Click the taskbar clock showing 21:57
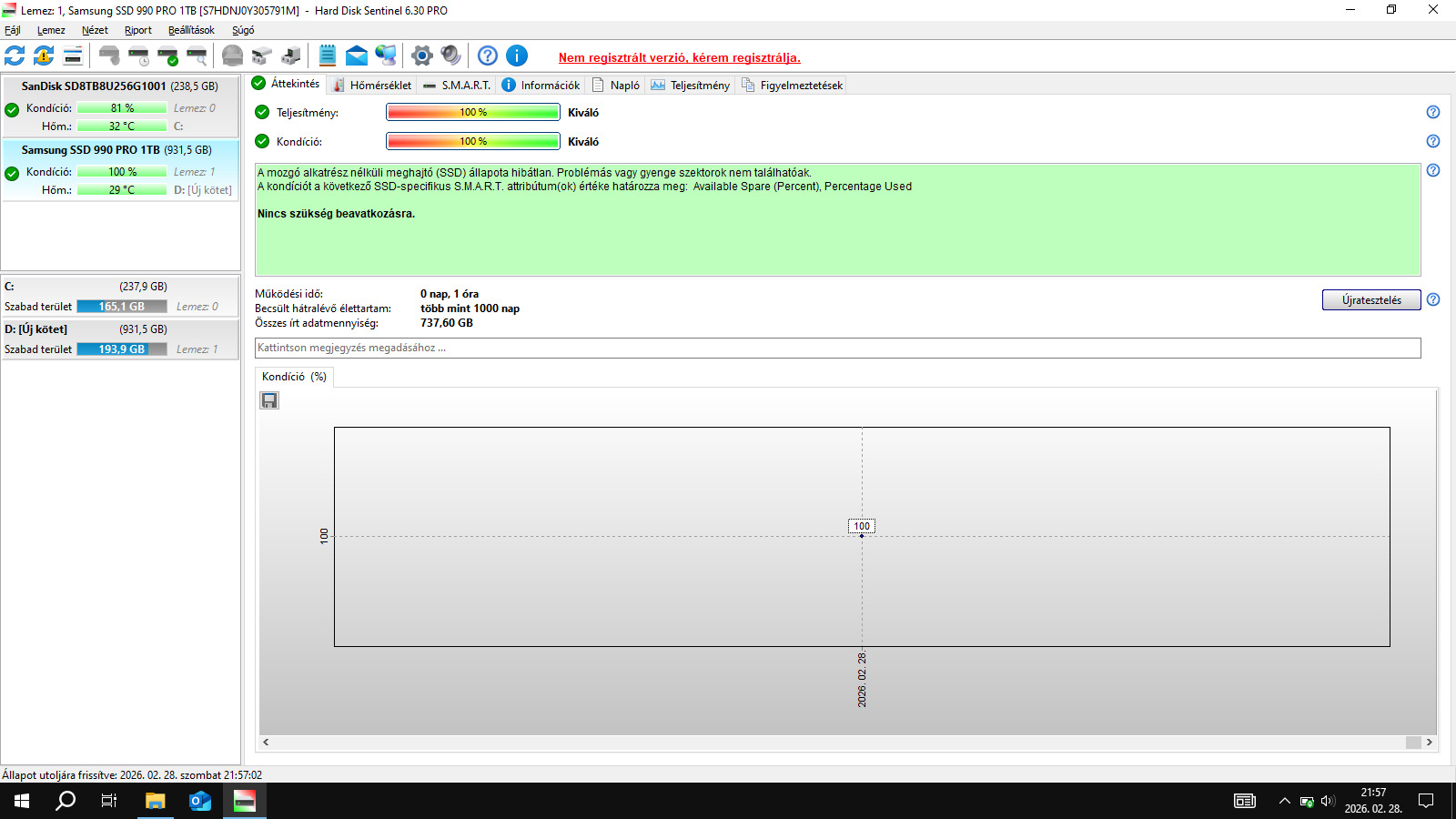Viewport: 1456px width, 819px height. click(x=1373, y=801)
